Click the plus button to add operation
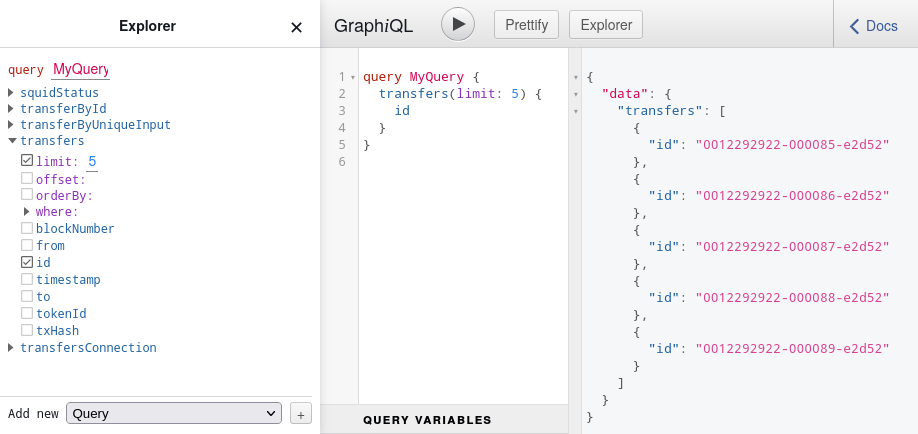Screen dimensions: 918x434 coord(301,414)
